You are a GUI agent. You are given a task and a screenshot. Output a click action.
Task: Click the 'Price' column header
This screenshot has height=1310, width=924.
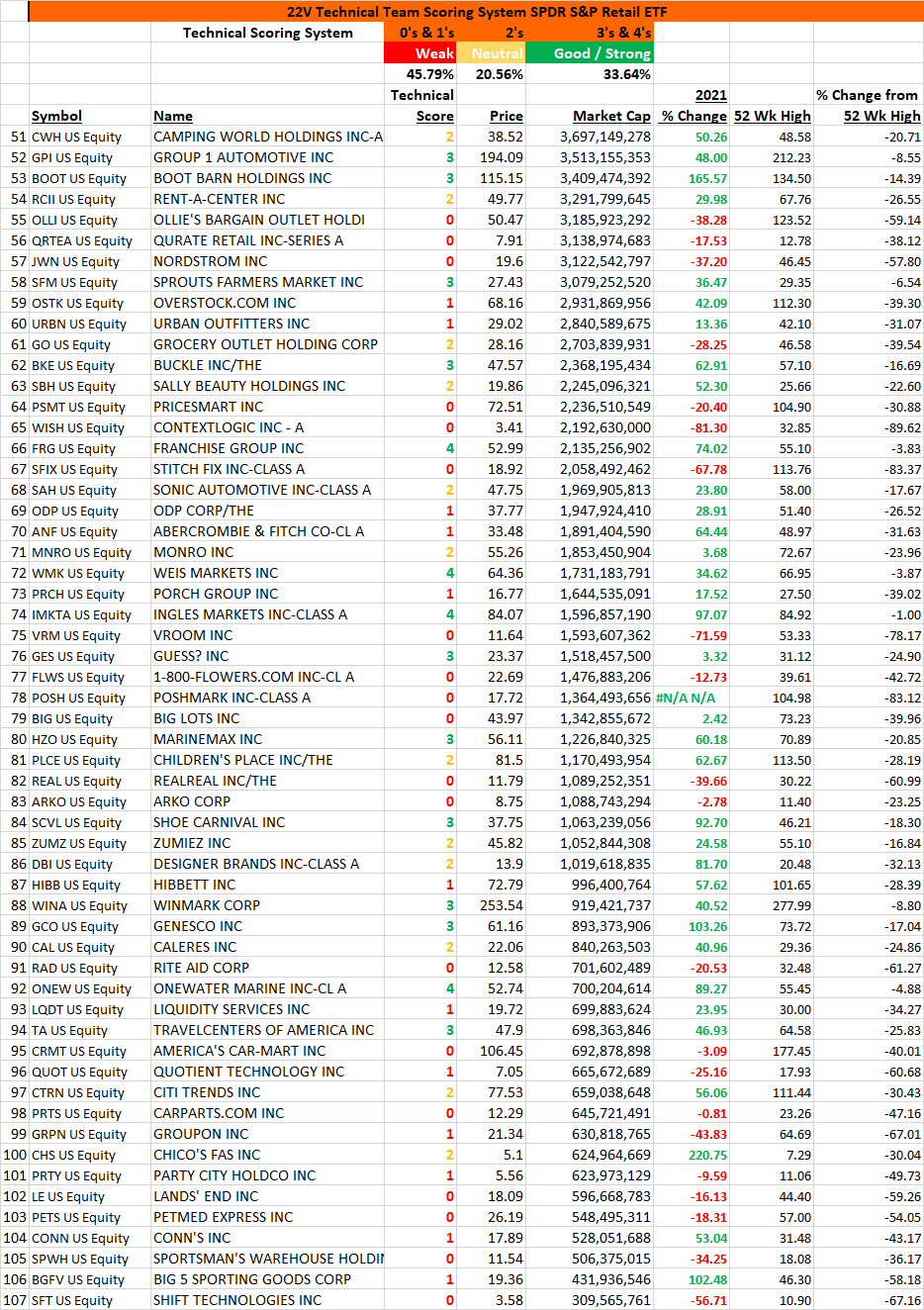(507, 116)
